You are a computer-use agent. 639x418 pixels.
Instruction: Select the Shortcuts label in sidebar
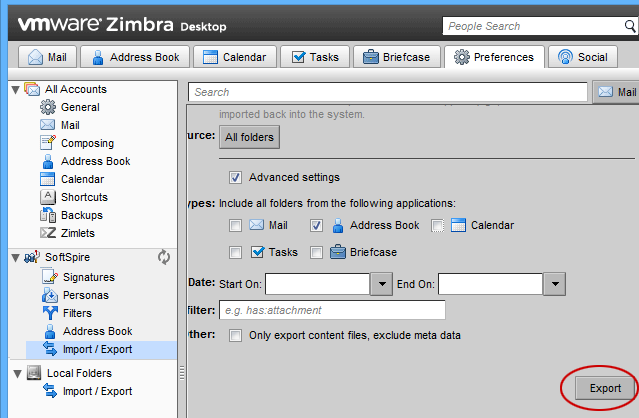click(x=84, y=197)
